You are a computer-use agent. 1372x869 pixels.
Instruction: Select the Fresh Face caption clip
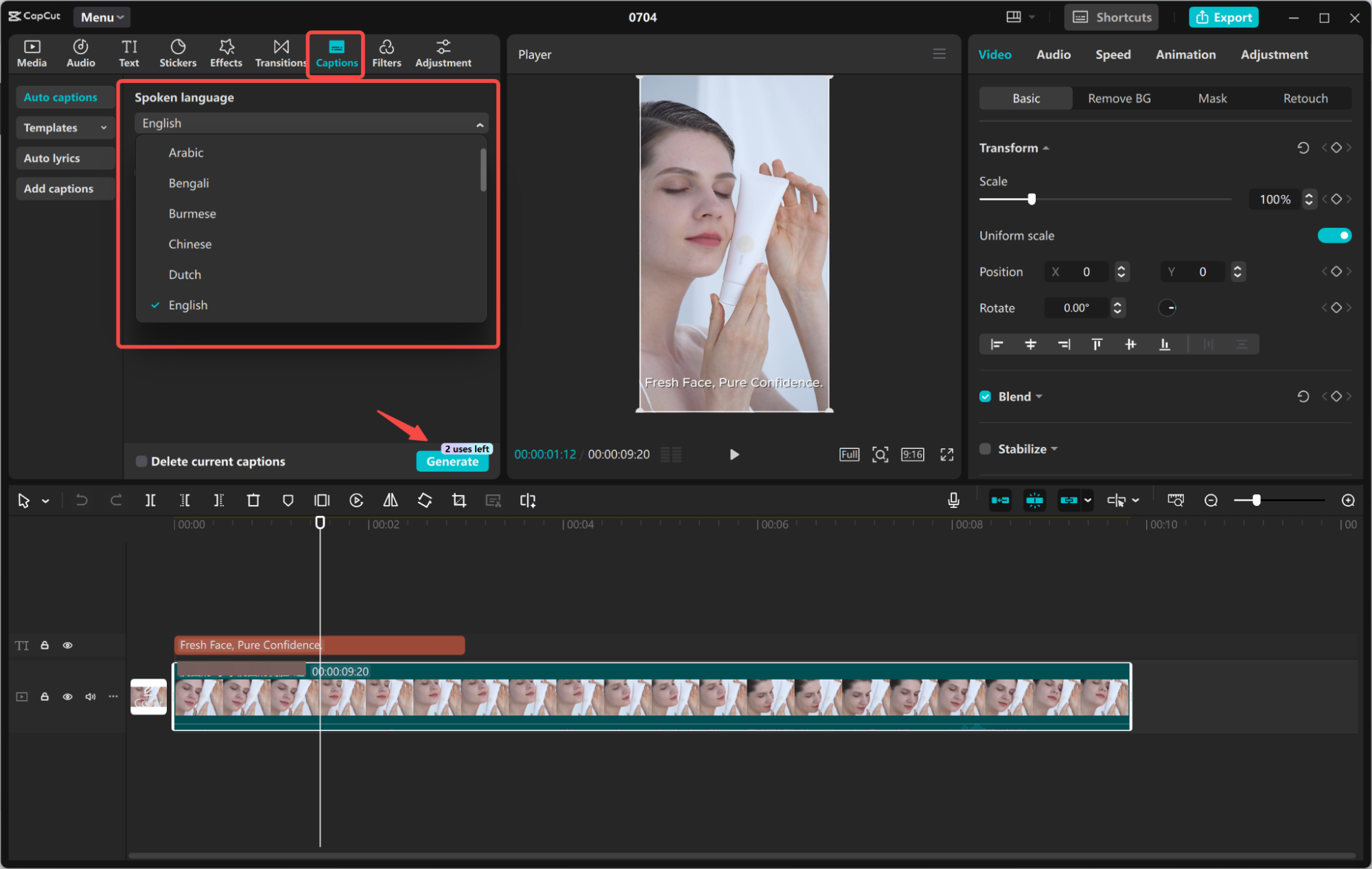(x=319, y=645)
